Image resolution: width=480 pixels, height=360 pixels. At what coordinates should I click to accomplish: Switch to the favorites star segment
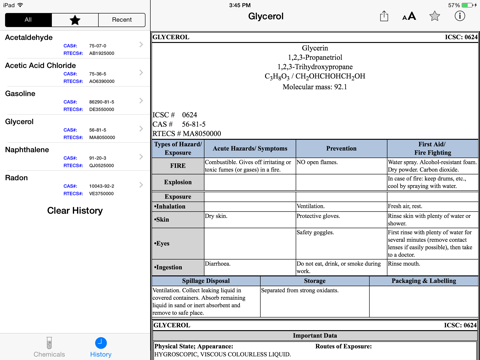coord(75,20)
